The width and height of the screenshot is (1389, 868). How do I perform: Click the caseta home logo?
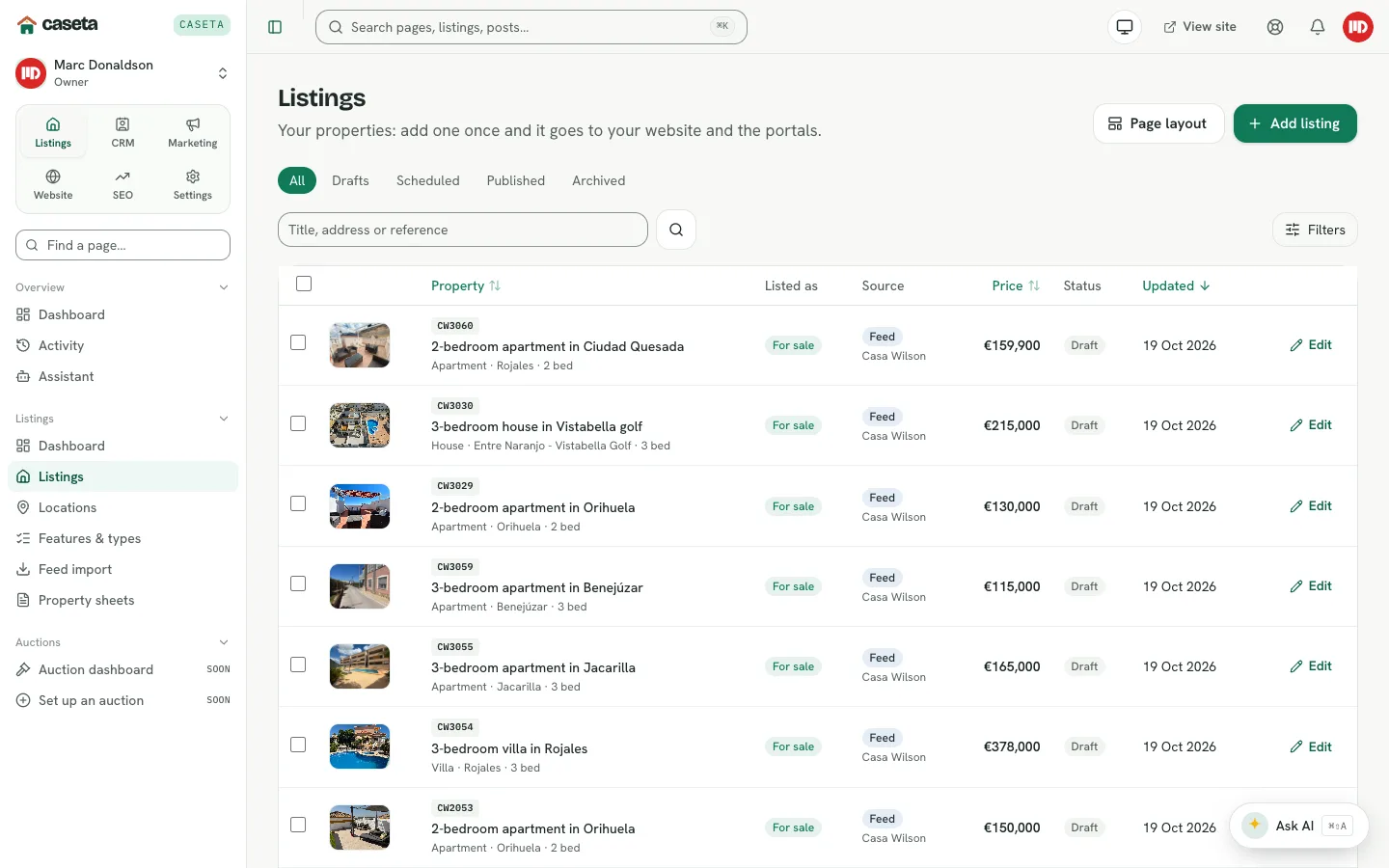tap(58, 24)
